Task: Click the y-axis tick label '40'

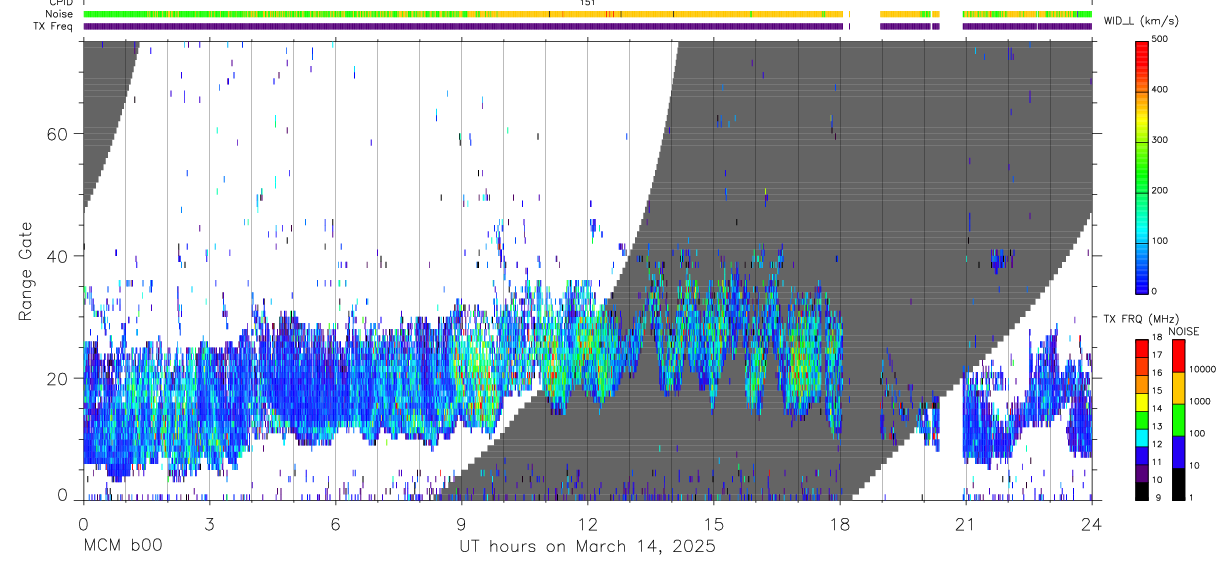Action: pyautogui.click(x=57, y=256)
